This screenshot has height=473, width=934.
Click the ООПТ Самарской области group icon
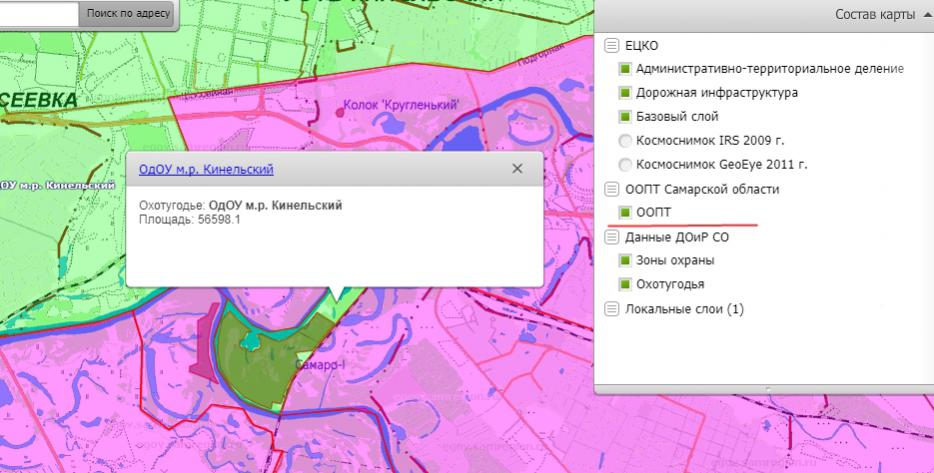coord(612,189)
